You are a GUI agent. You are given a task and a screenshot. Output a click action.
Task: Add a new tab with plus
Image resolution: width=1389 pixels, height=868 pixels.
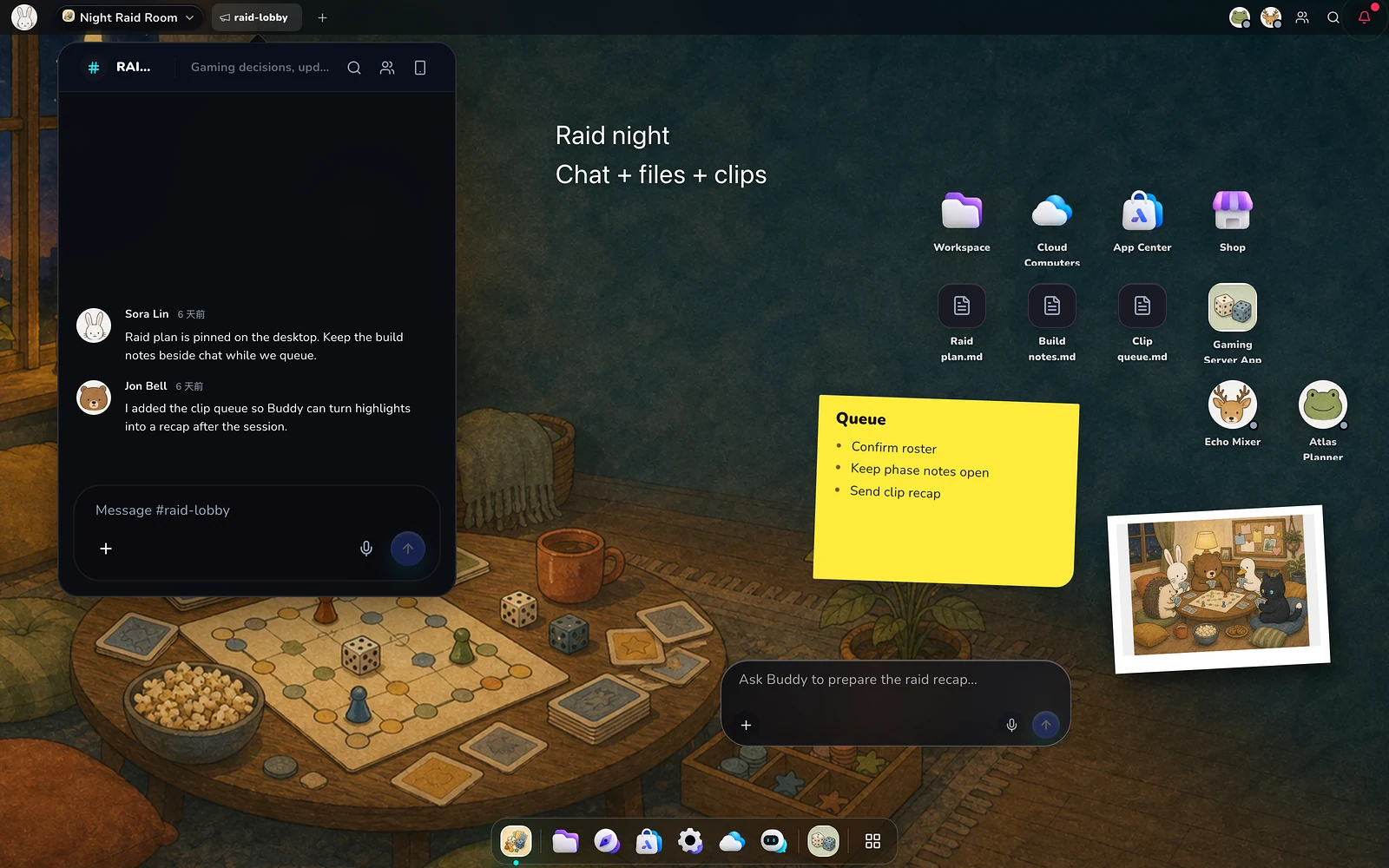(x=322, y=17)
